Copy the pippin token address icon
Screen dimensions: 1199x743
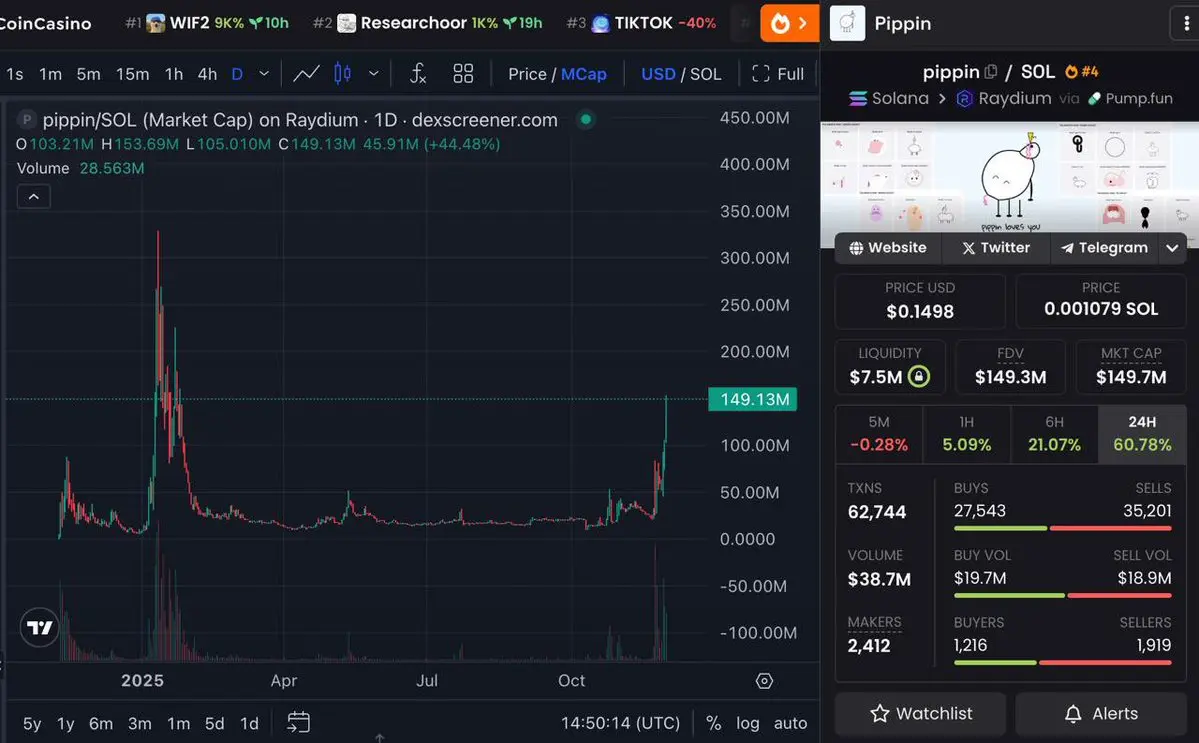coord(991,72)
